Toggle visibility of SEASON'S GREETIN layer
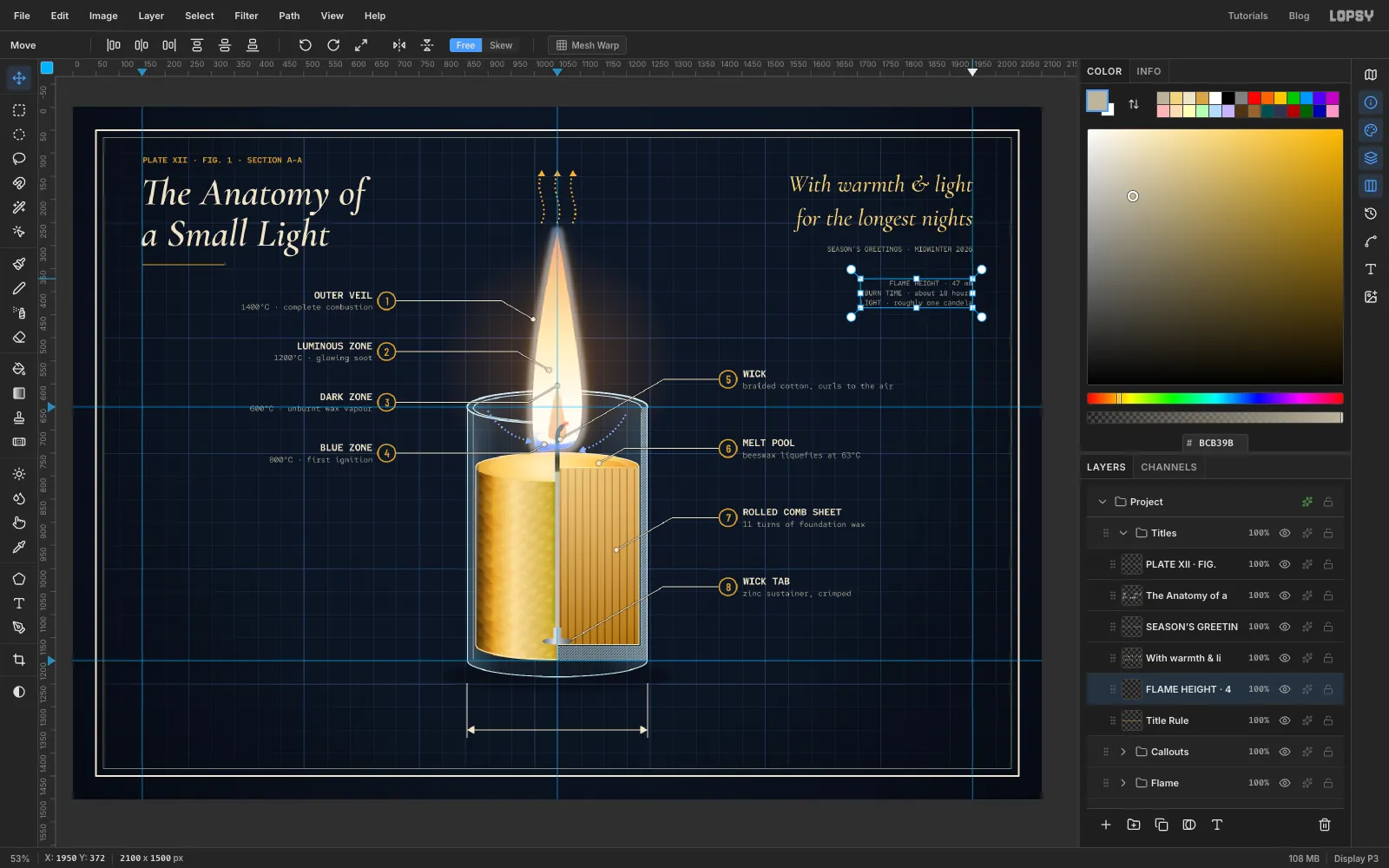The height and width of the screenshot is (868, 1389). pos(1285,627)
